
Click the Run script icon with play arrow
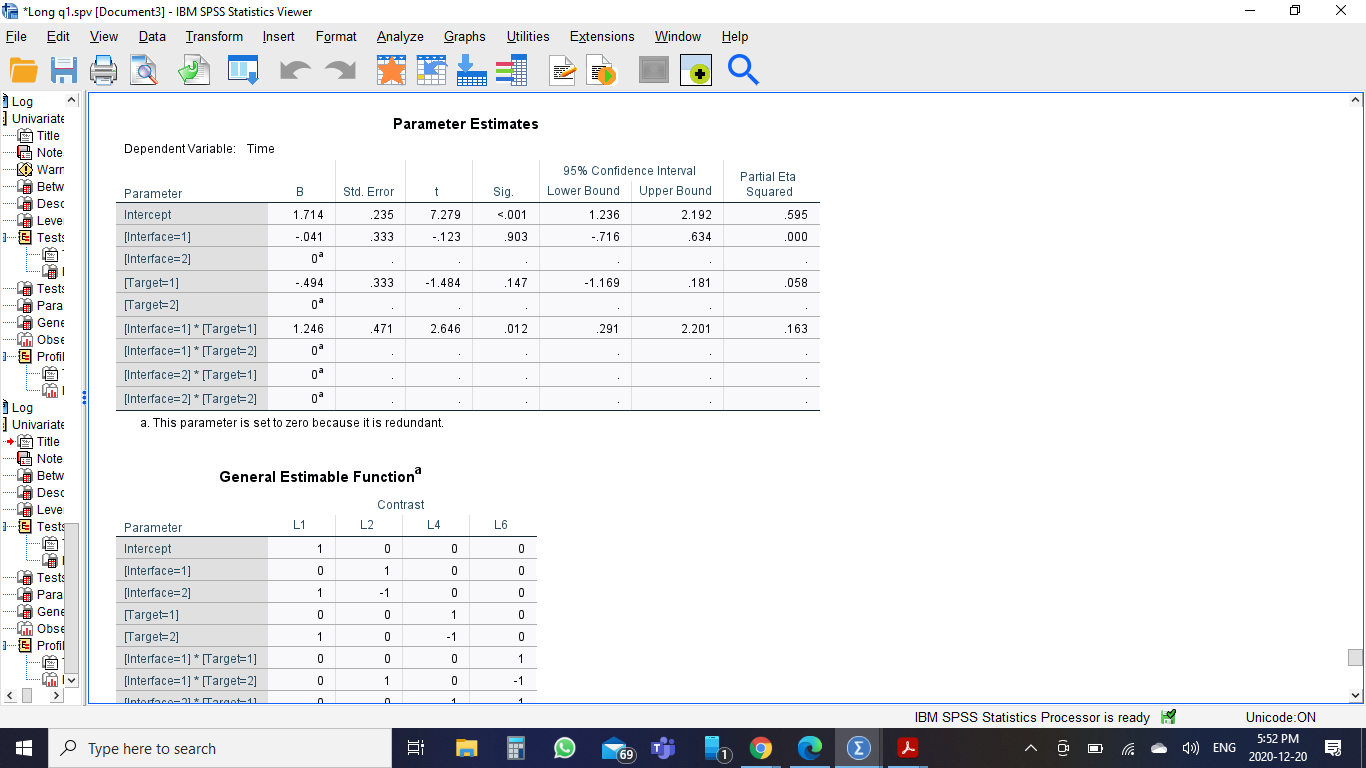tap(602, 71)
